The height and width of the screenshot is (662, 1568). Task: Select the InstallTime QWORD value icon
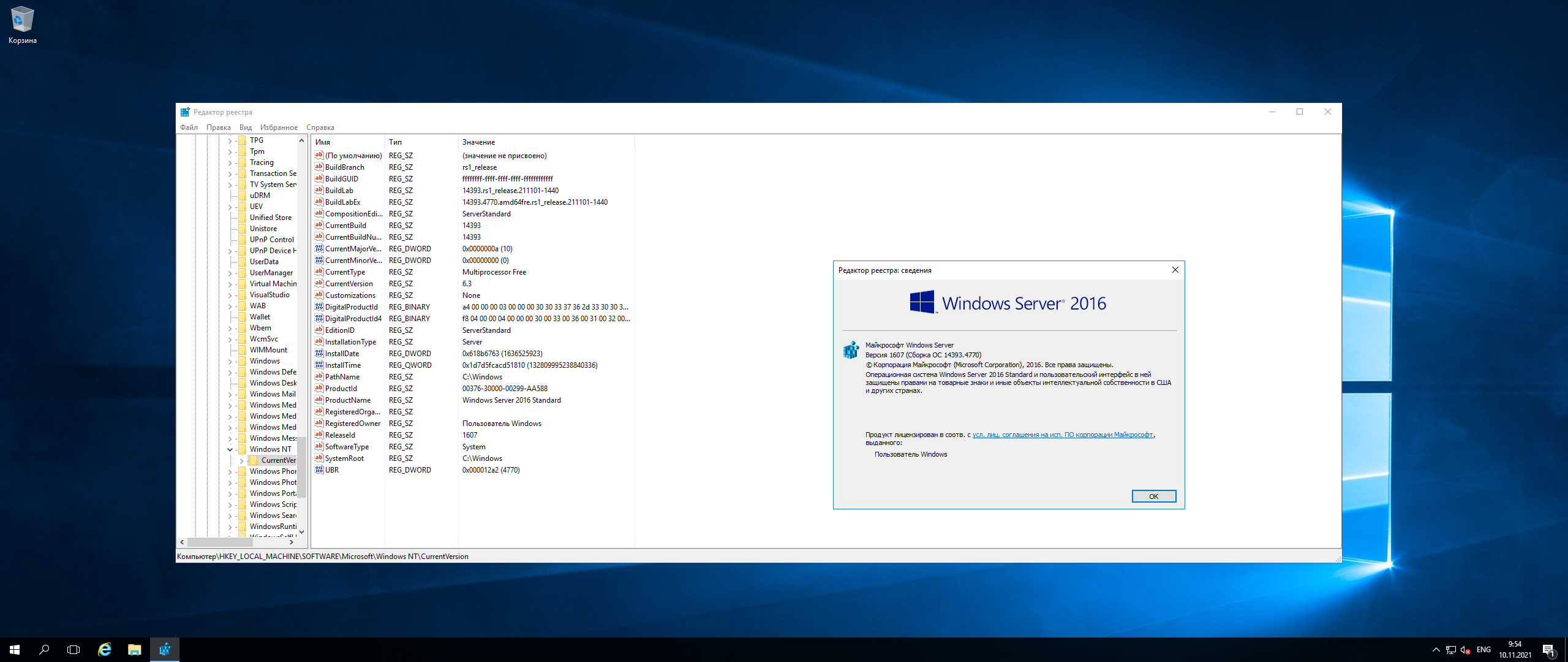pyautogui.click(x=318, y=365)
